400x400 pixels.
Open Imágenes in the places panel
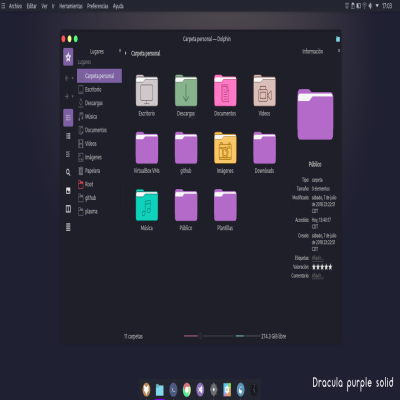click(x=99, y=157)
